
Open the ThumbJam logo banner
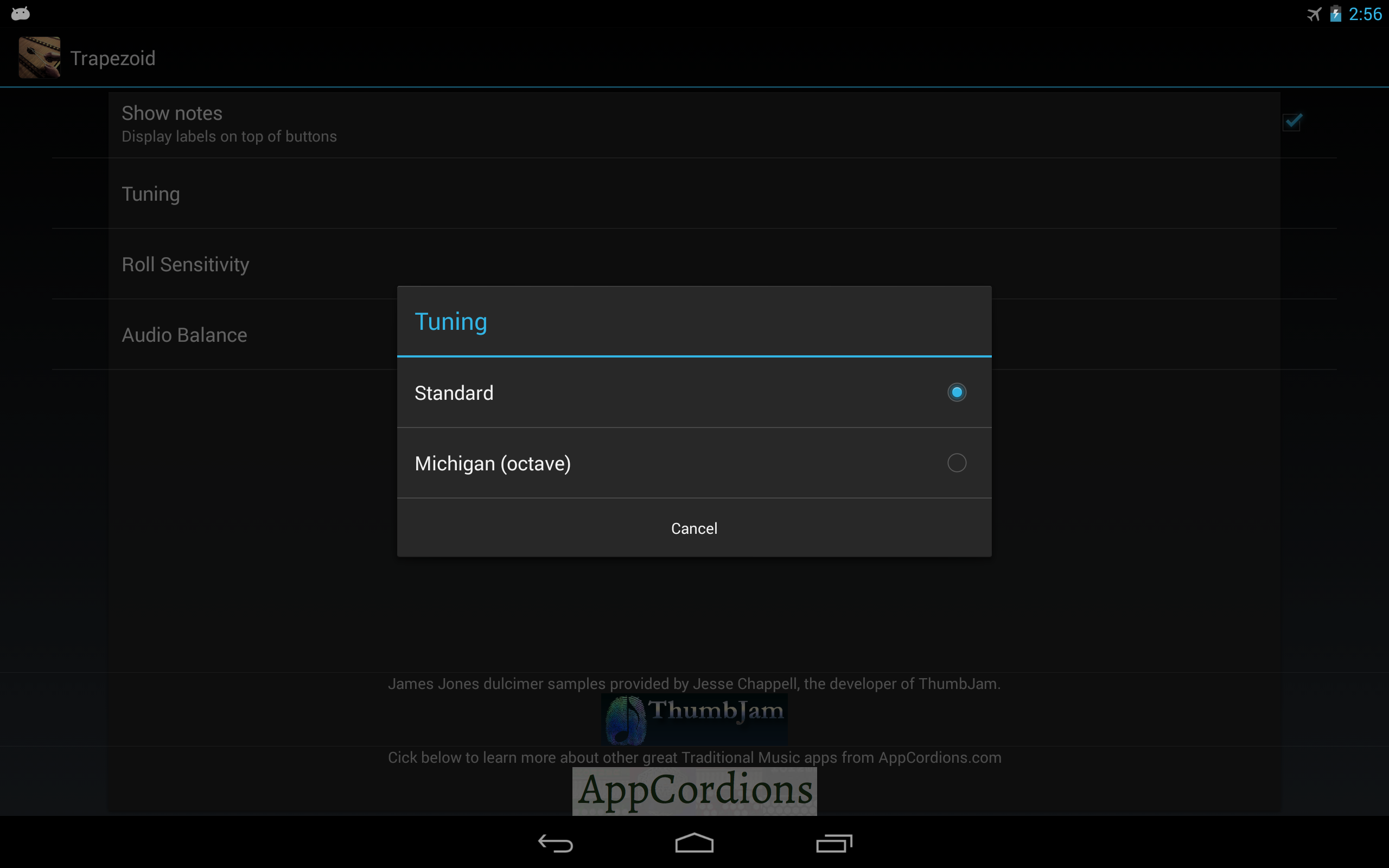click(694, 719)
